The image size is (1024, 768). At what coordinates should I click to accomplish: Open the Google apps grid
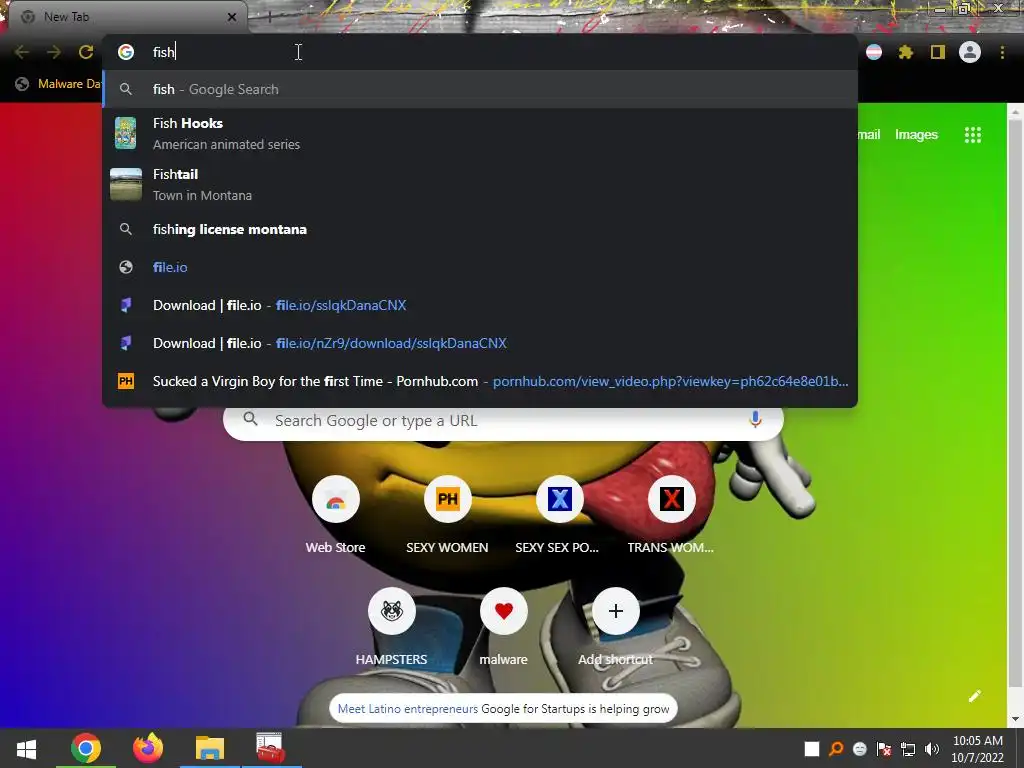coord(972,135)
